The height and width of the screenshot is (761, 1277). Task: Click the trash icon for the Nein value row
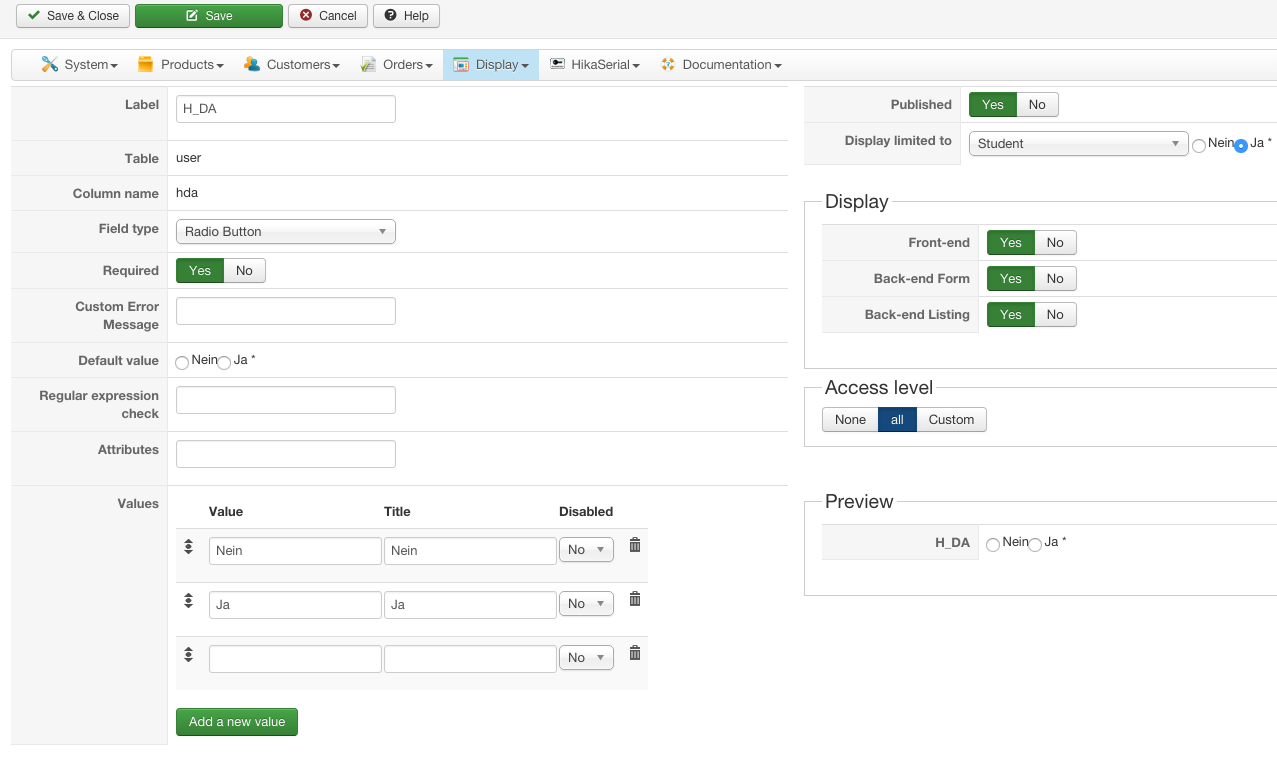634,545
